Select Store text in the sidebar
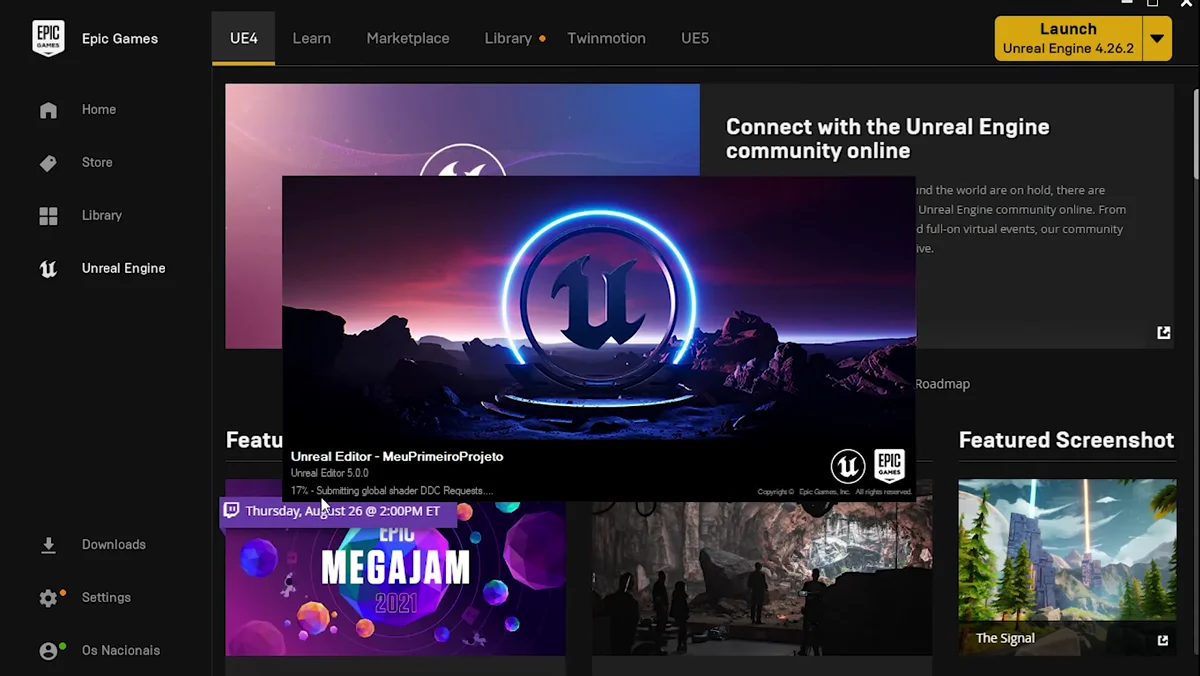Viewport: 1200px width, 676px height. pos(97,163)
